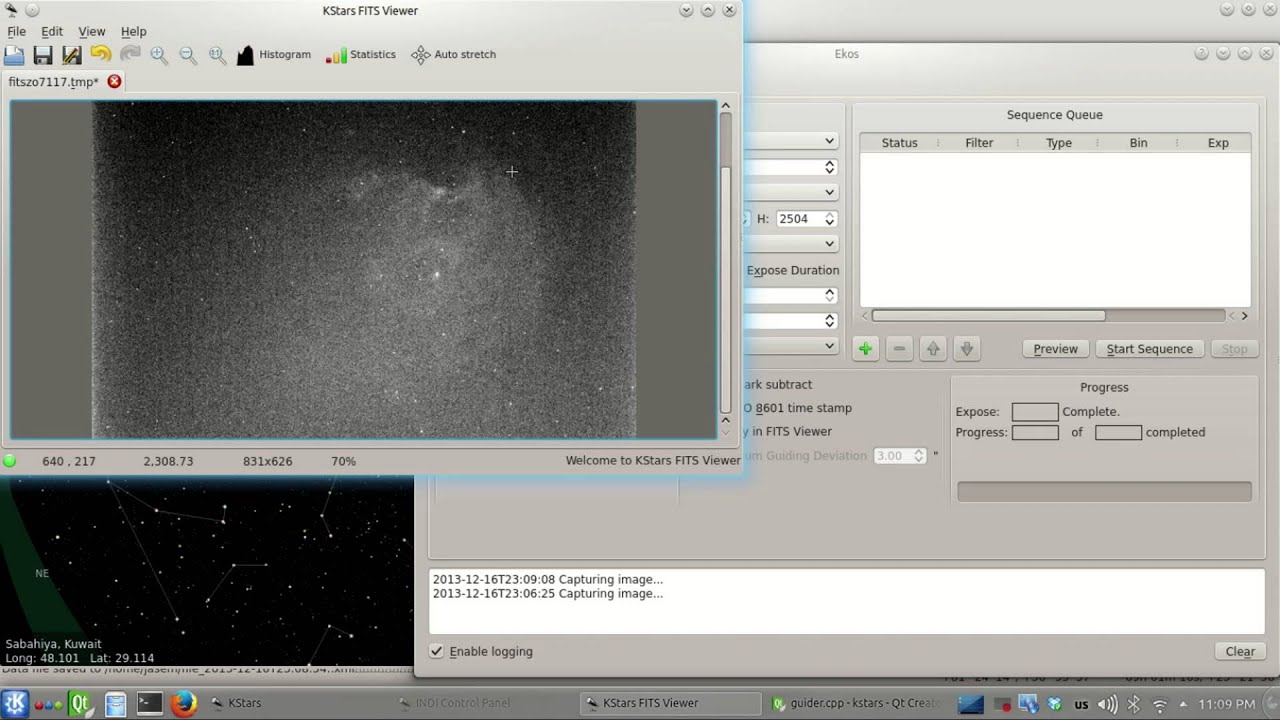
Task: Click the 'us' keyboard layout indicator
Action: 1081,704
